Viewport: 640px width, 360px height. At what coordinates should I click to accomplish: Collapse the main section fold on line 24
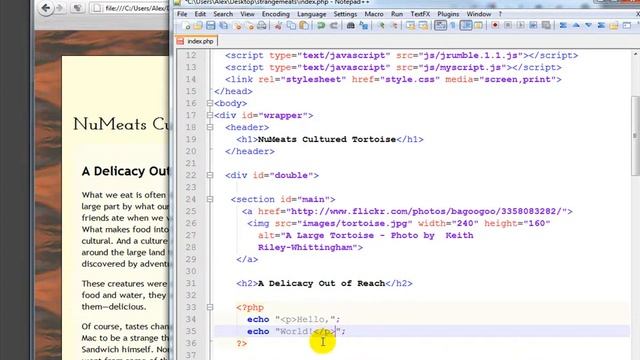[210, 199]
